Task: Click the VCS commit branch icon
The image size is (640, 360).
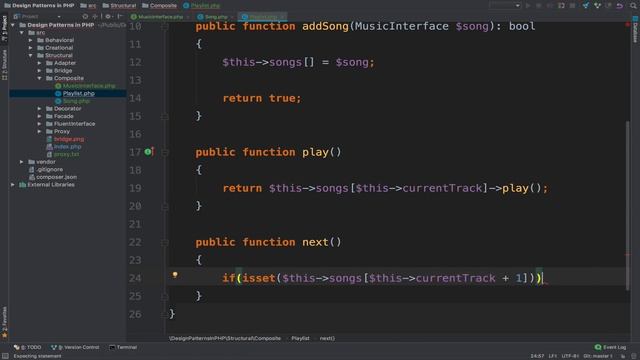Action: (597, 5)
